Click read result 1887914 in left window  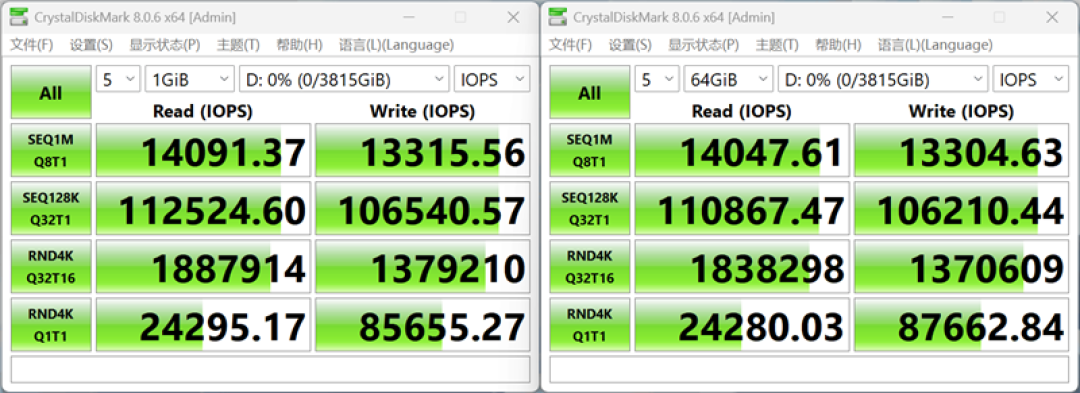pyautogui.click(x=203, y=267)
